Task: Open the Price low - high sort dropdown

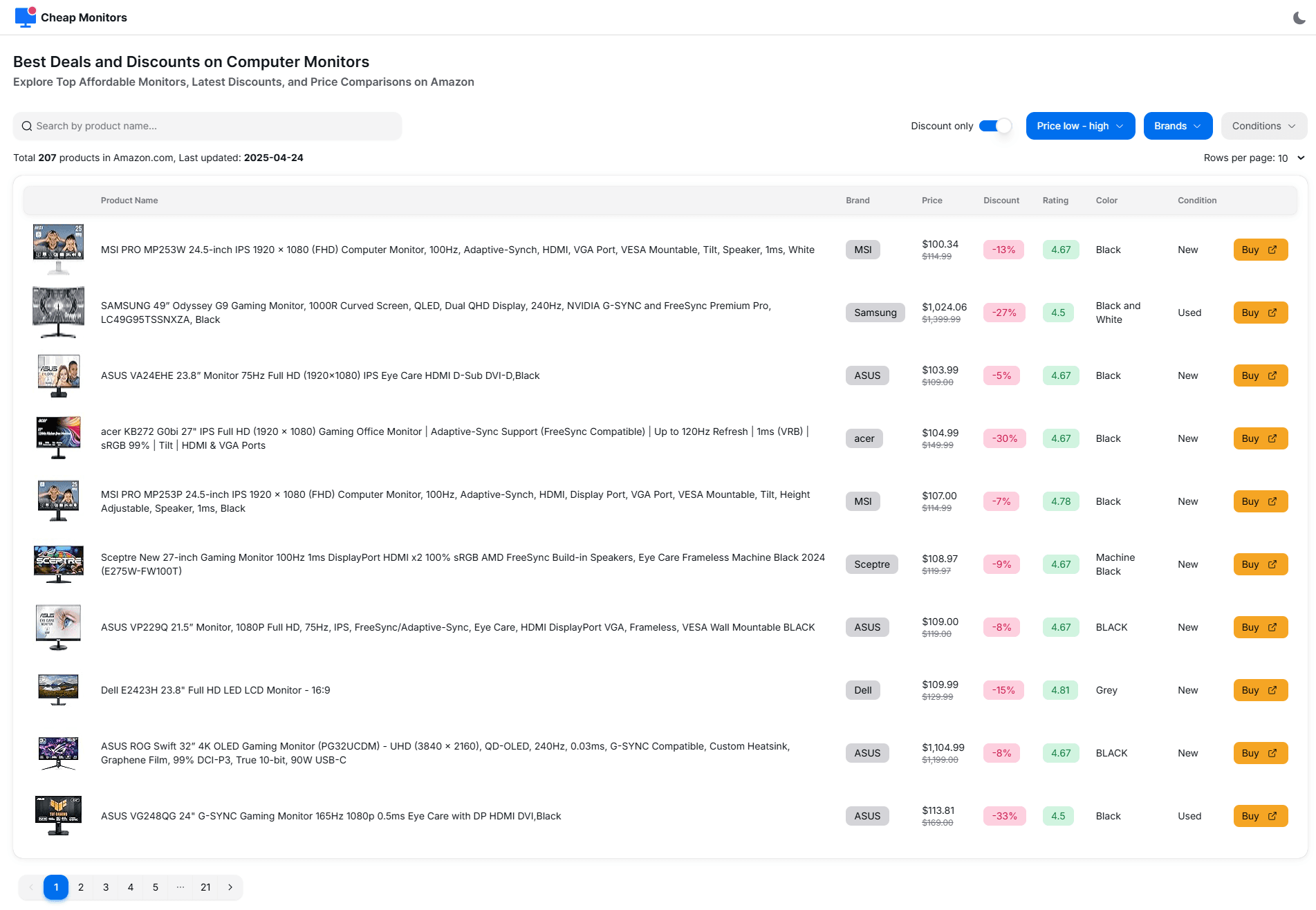Action: pos(1080,126)
